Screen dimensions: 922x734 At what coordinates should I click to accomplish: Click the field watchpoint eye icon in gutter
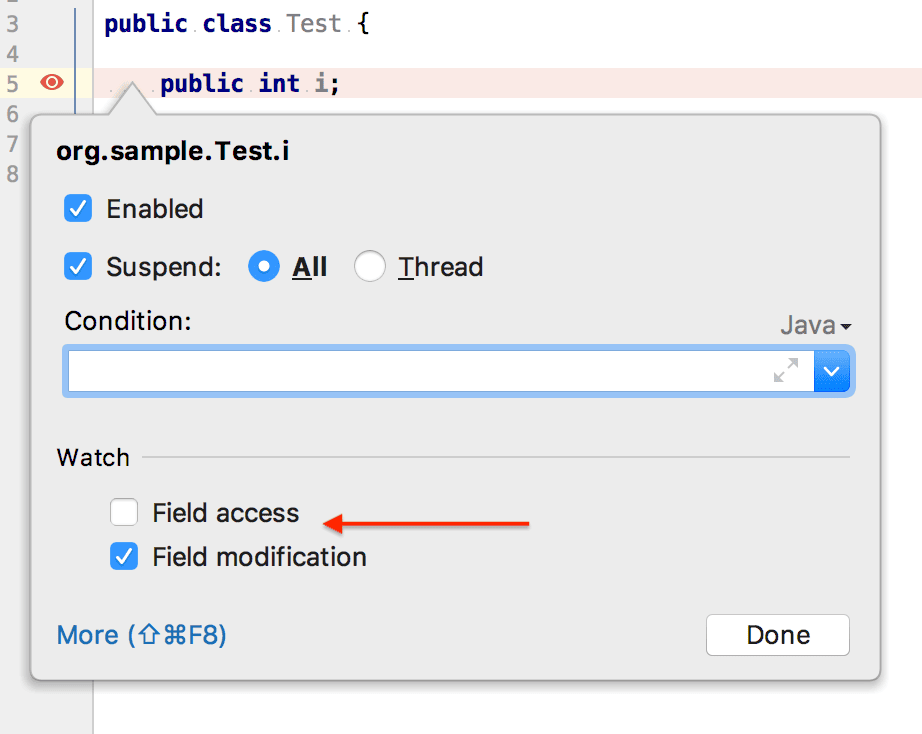click(x=52, y=82)
